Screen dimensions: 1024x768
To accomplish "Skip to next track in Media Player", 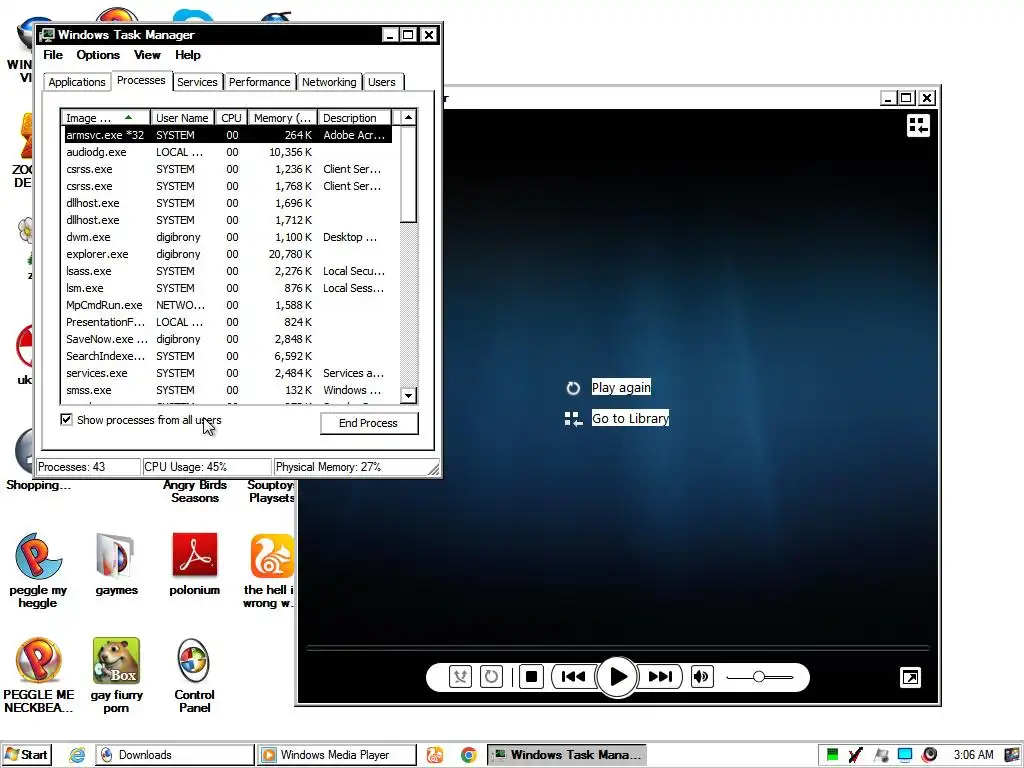I will tap(660, 677).
